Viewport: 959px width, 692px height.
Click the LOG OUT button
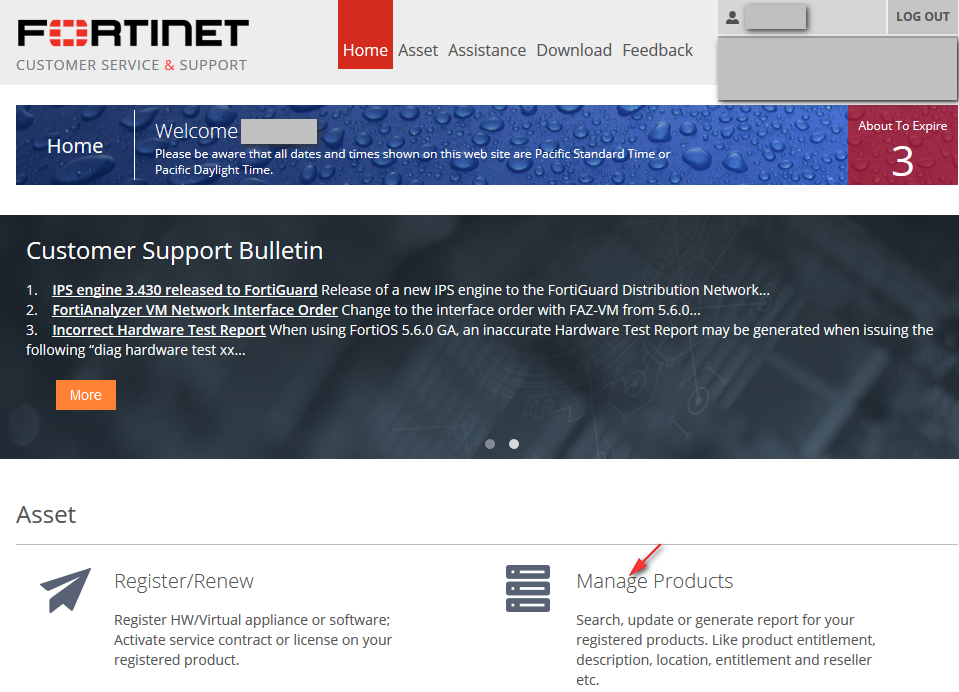(x=922, y=17)
